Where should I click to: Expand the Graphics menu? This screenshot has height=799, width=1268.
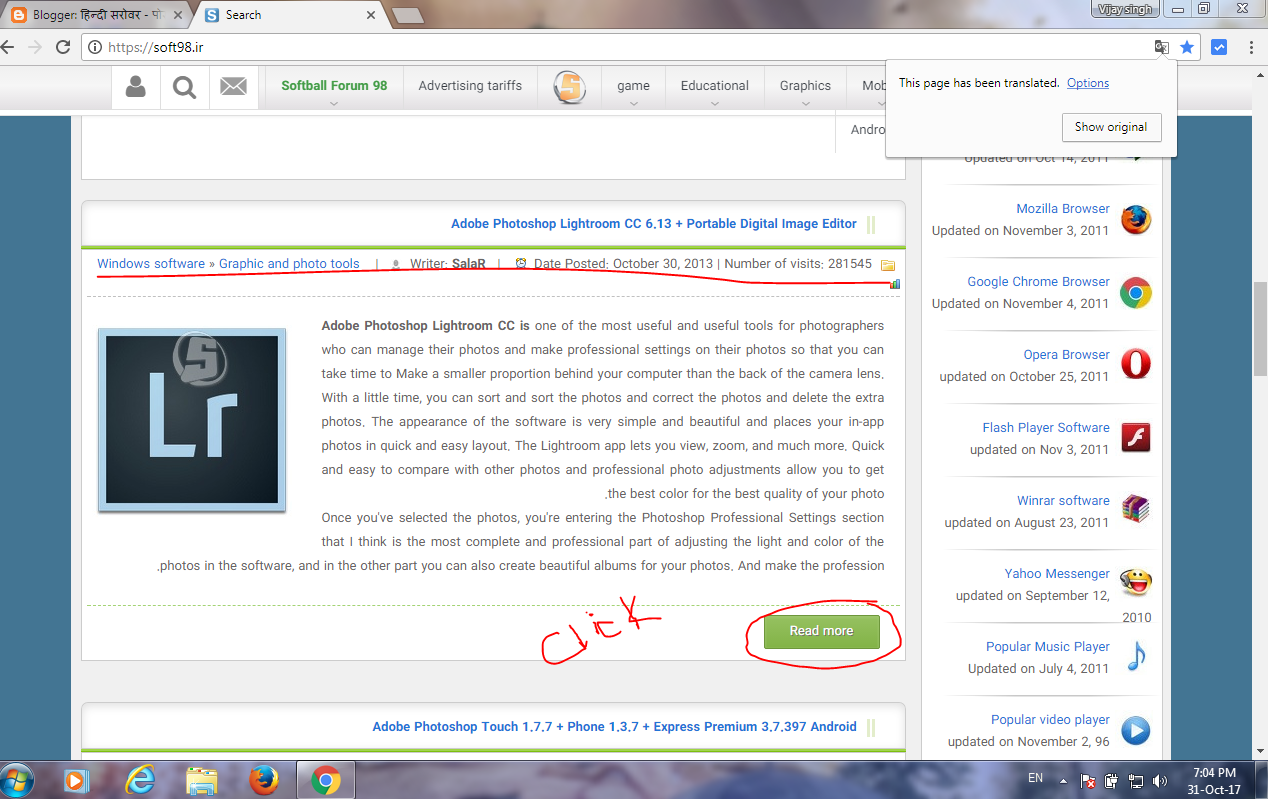coord(805,88)
